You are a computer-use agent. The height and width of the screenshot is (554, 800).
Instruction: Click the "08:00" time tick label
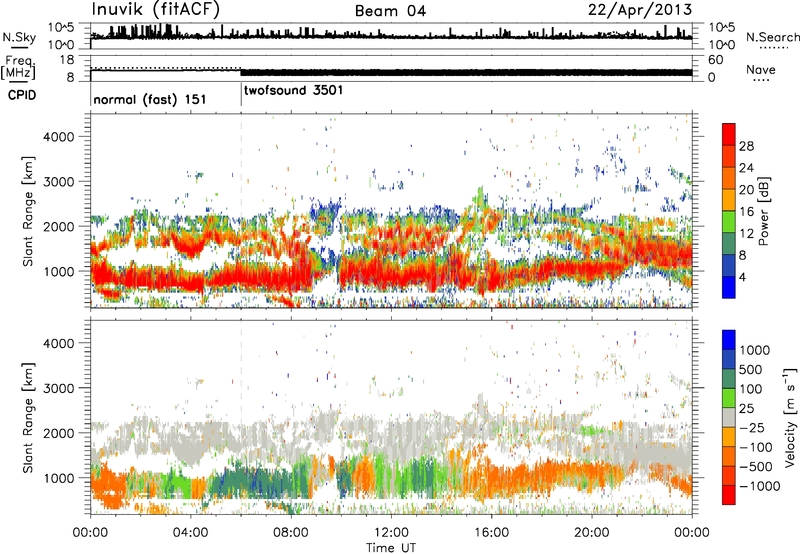291,533
